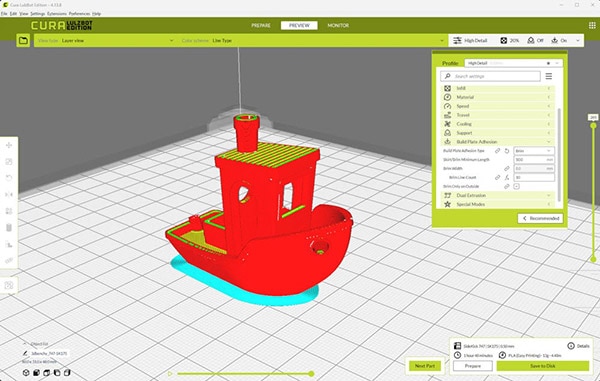
Task: Switch to top view cube icon
Action: [x=47, y=373]
